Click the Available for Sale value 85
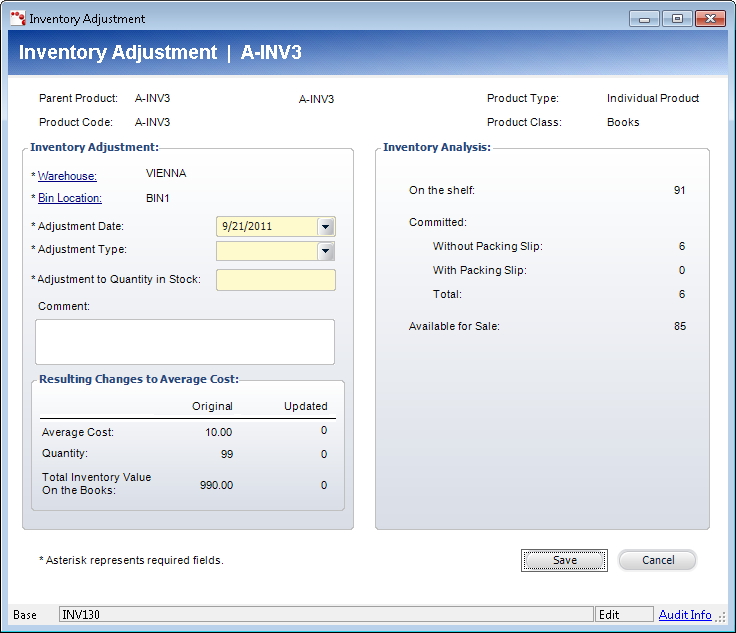 click(x=680, y=327)
